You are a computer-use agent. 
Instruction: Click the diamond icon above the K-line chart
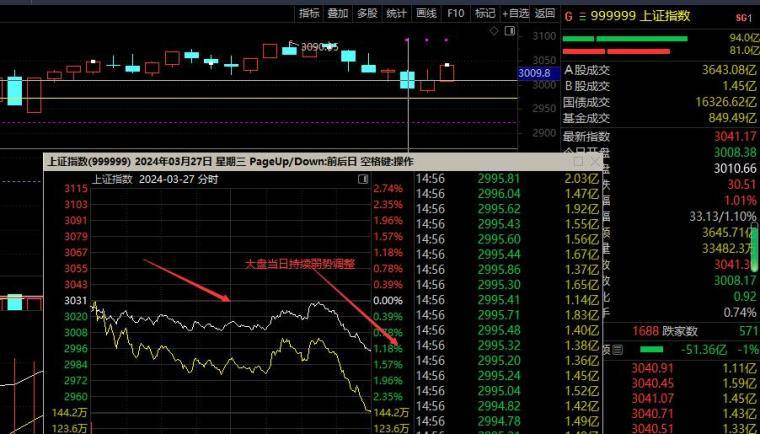coord(494,31)
